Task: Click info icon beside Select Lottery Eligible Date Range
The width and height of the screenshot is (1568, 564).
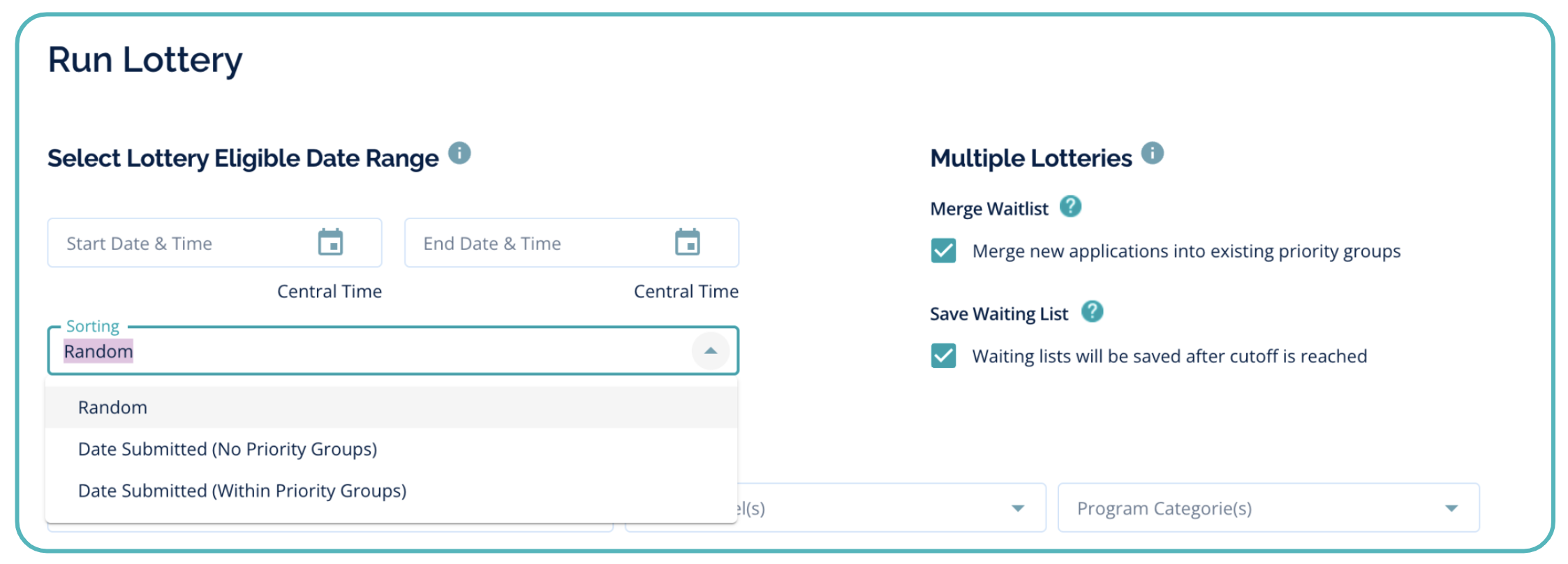Action: [x=459, y=153]
